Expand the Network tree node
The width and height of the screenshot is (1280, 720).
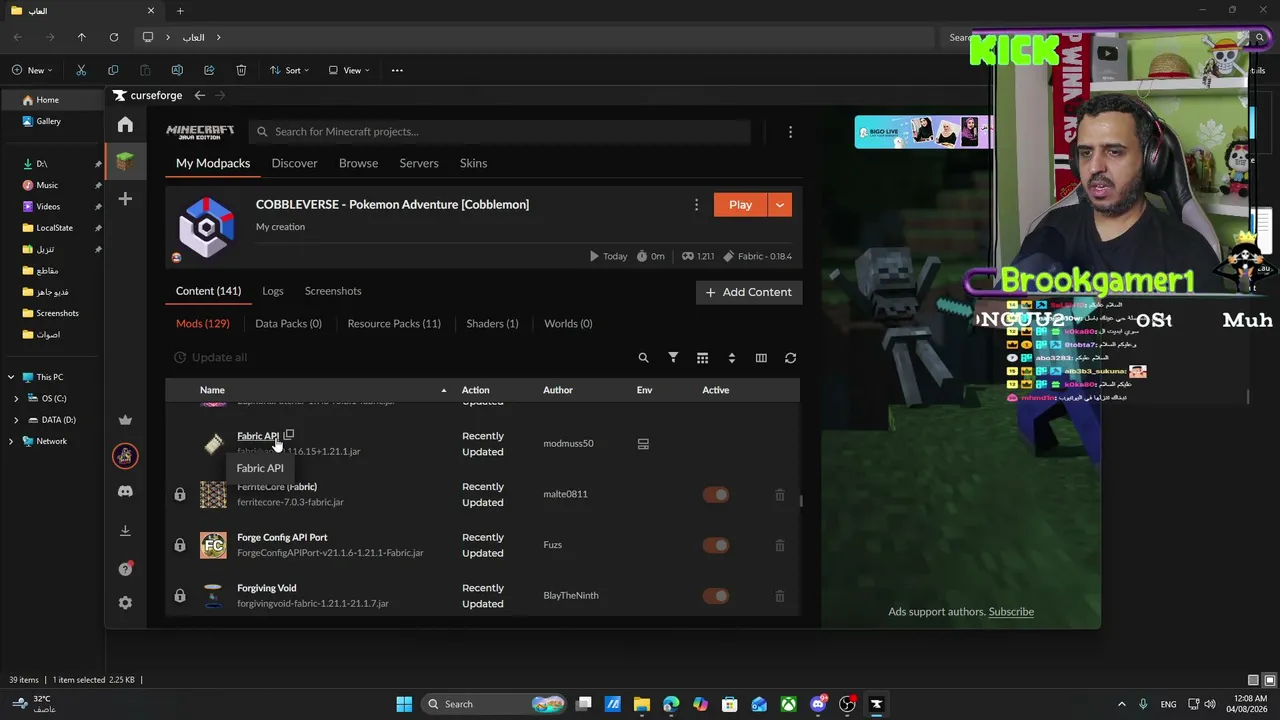coord(11,441)
